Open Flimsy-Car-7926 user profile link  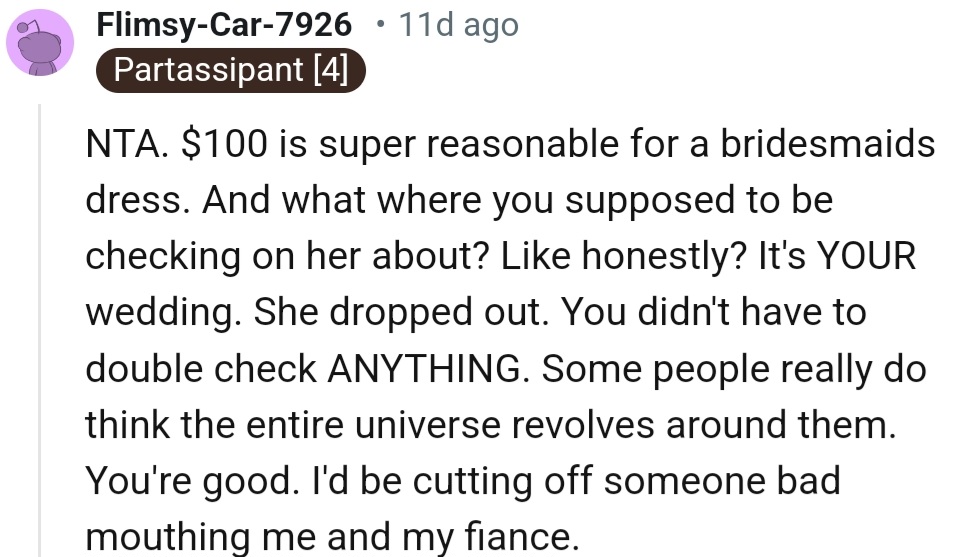[x=224, y=25]
